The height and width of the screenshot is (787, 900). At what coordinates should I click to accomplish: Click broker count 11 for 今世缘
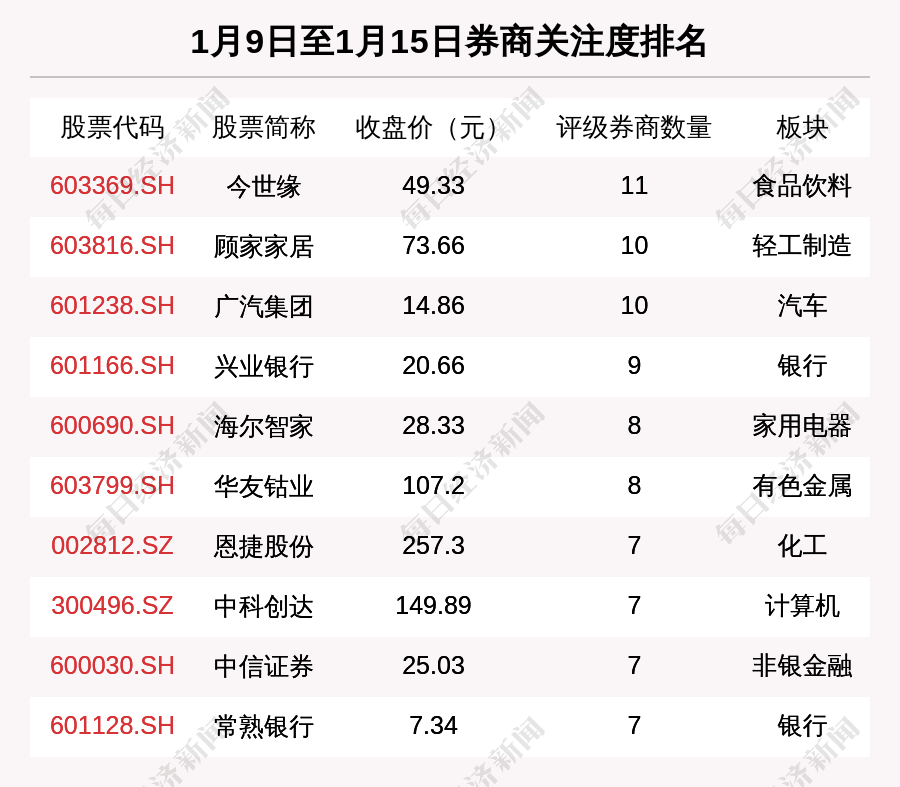pos(634,186)
